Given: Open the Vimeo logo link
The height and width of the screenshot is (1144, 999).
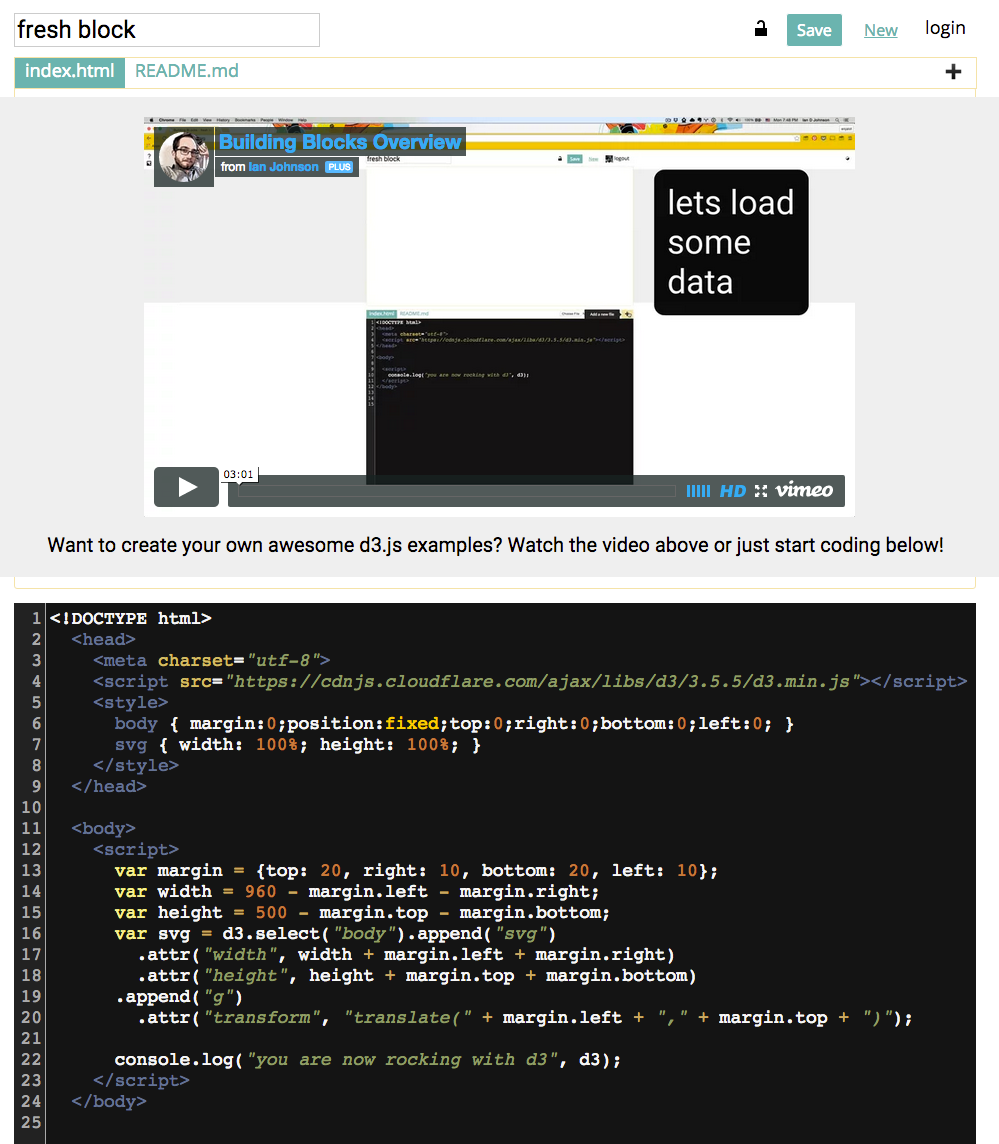Looking at the screenshot, I should tap(803, 490).
